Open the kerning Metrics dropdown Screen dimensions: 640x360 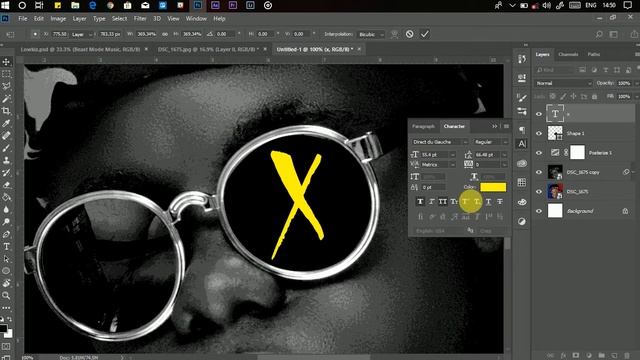point(452,164)
